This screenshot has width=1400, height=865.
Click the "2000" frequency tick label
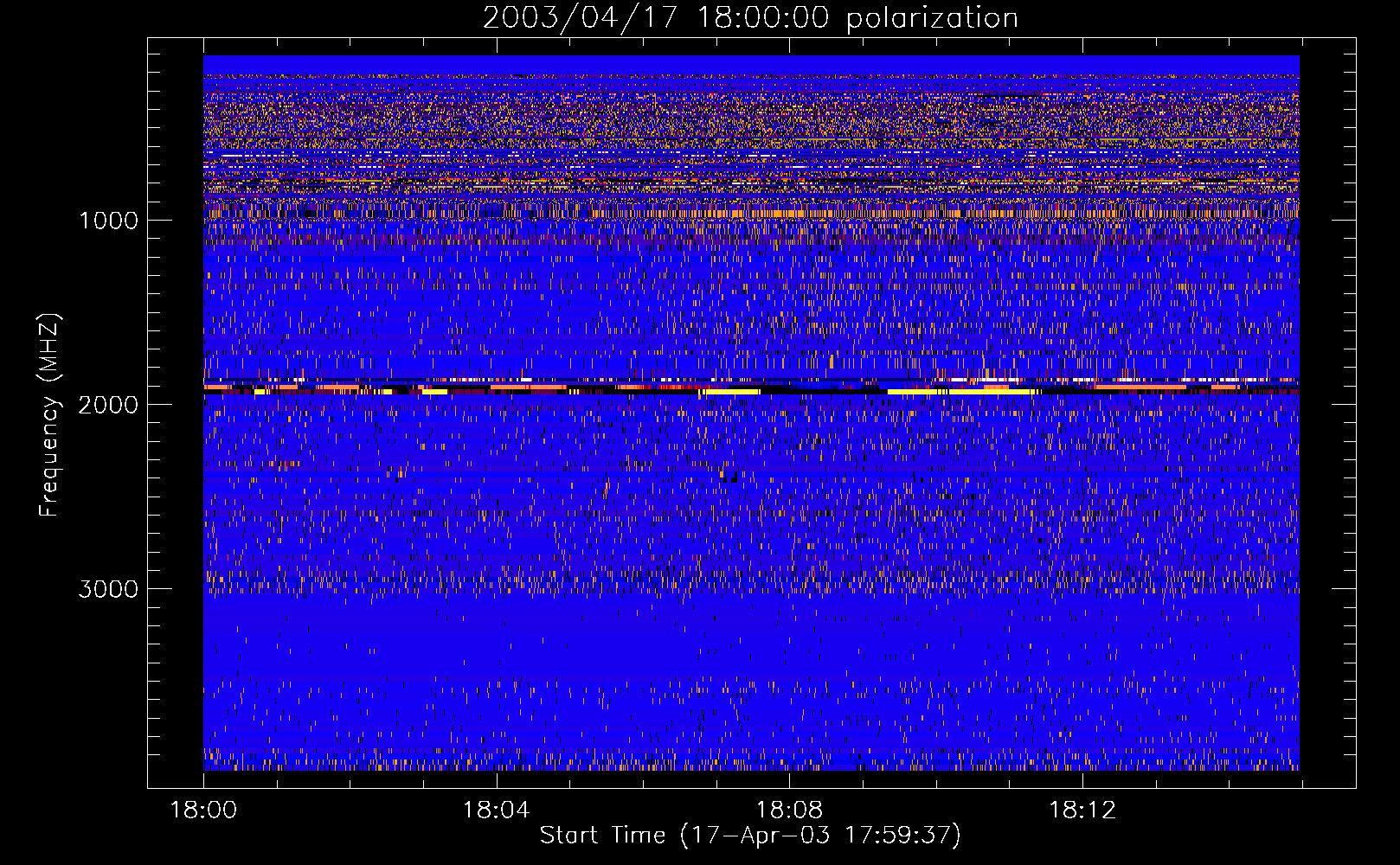[x=109, y=405]
